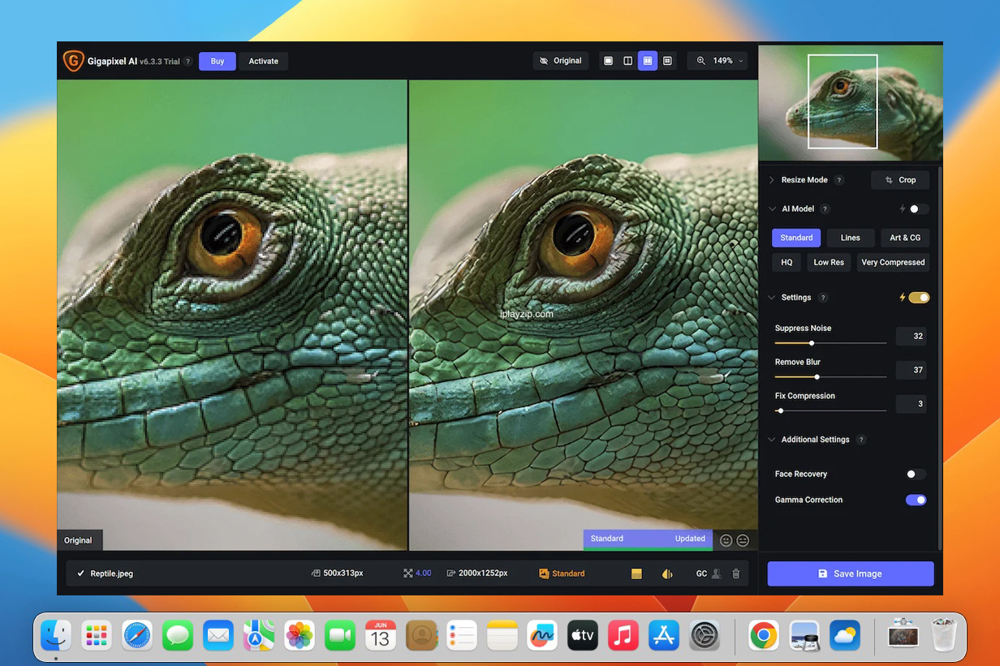
Task: Click the Buy button
Action: [217, 61]
